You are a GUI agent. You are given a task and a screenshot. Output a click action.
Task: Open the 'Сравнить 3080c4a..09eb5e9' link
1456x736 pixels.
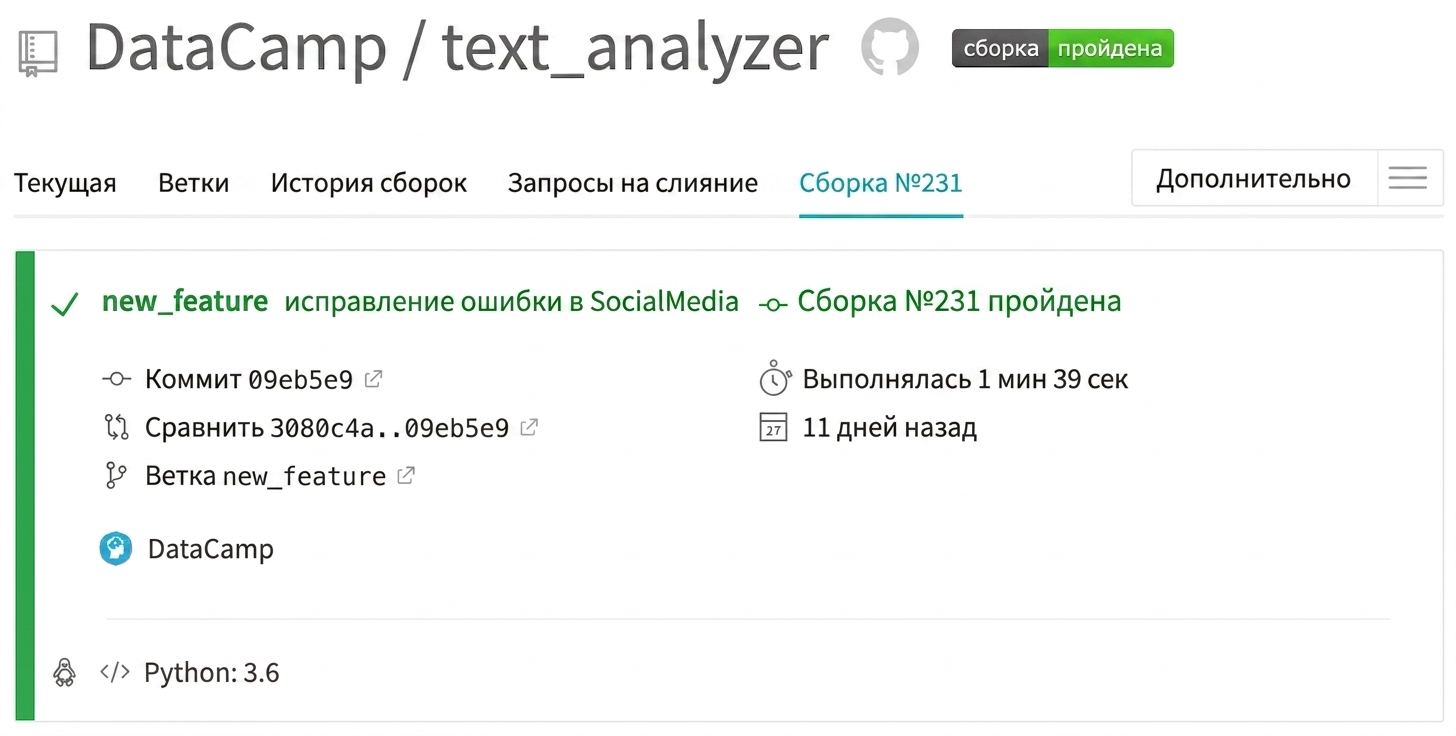(x=327, y=427)
